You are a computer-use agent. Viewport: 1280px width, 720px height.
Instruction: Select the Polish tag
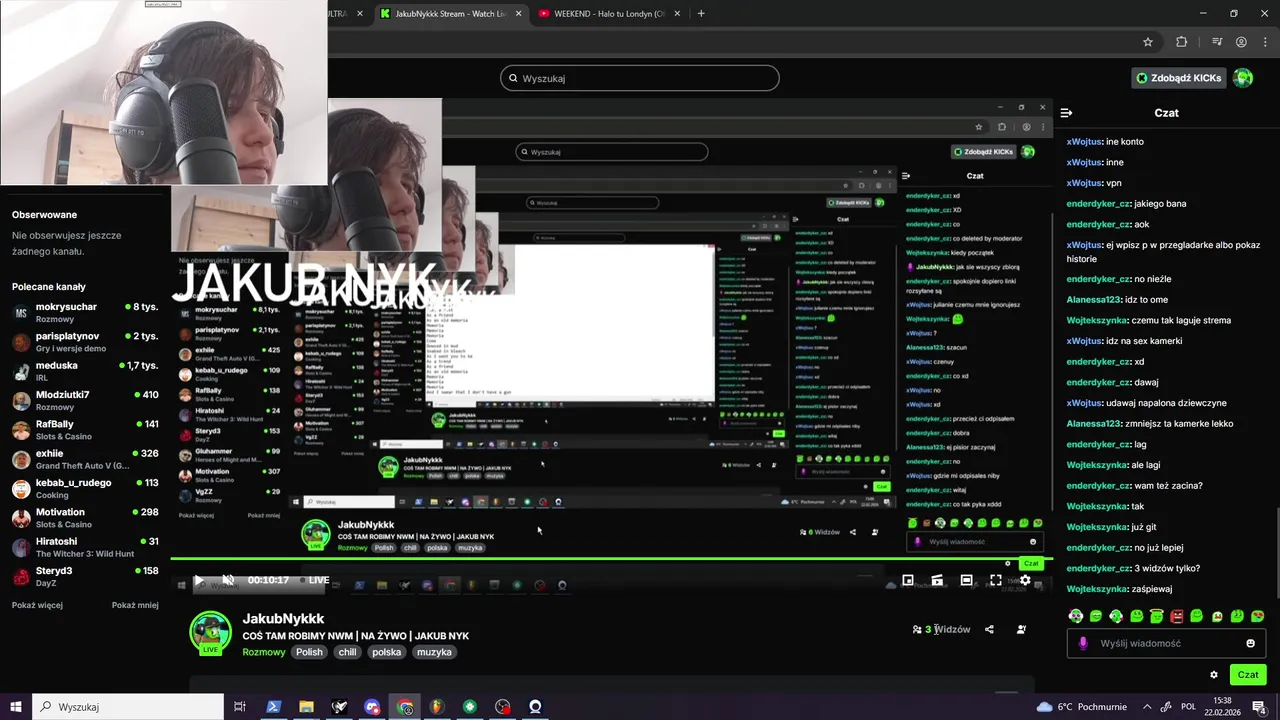pos(309,652)
